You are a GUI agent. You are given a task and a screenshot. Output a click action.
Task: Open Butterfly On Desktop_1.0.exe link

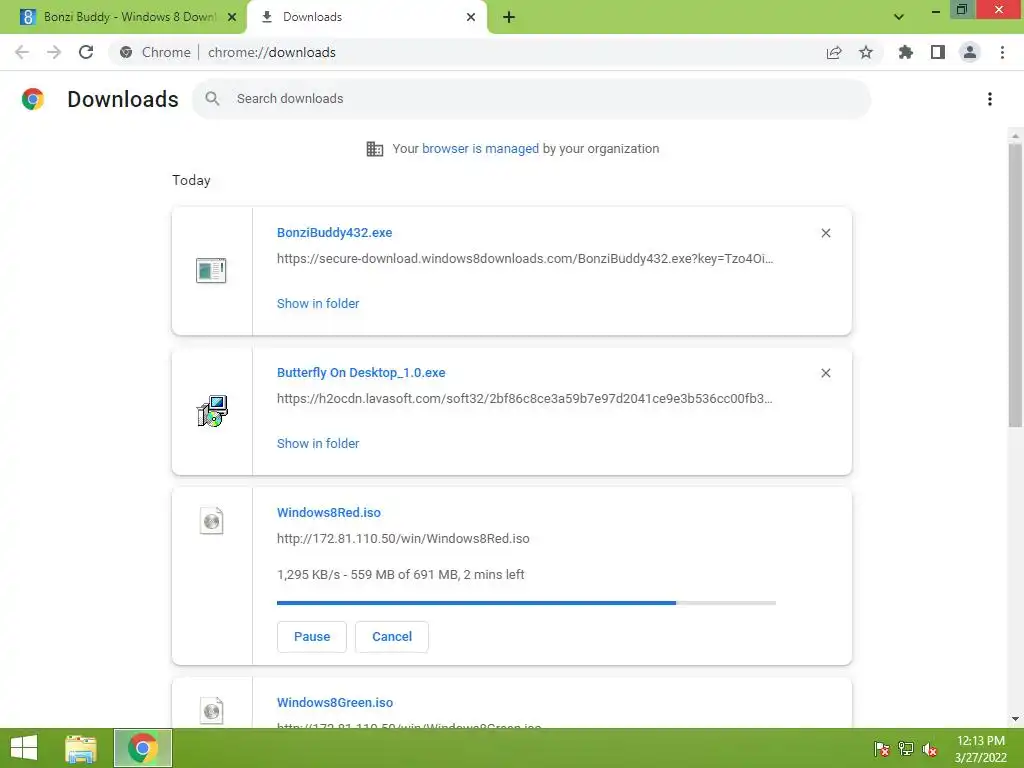coord(361,373)
